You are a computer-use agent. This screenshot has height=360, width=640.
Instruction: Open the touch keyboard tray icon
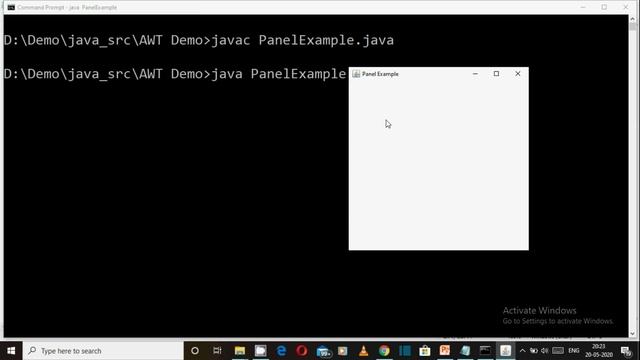pos(558,351)
